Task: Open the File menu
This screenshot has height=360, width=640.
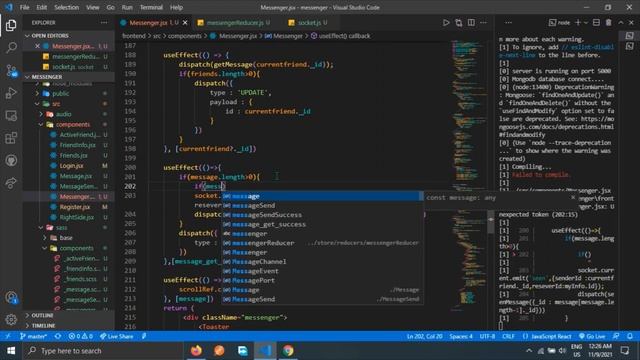Action: coord(24,7)
